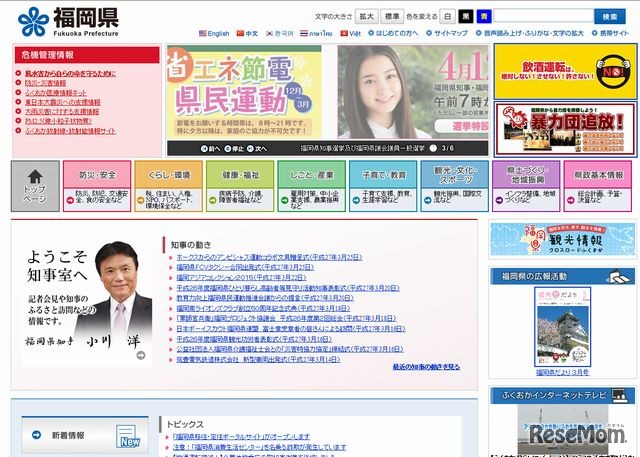Viewport: 640px width, 457px height.
Task: Open the 観光情報 クロスロードふくおか banner
Action: pyautogui.click(x=562, y=239)
